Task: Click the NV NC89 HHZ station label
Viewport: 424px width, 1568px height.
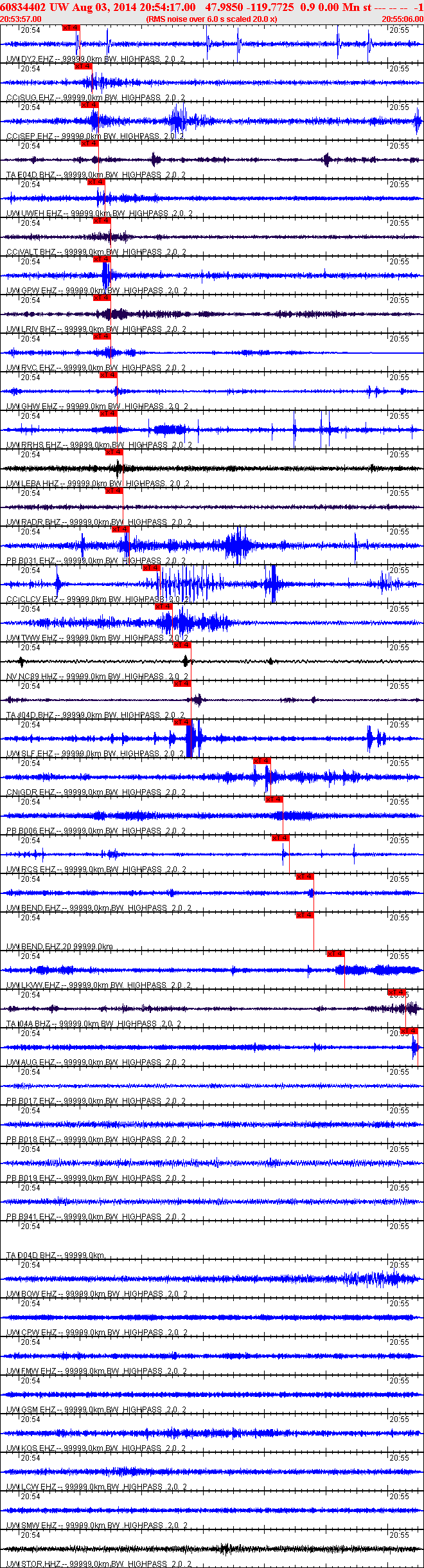Action: [32, 677]
